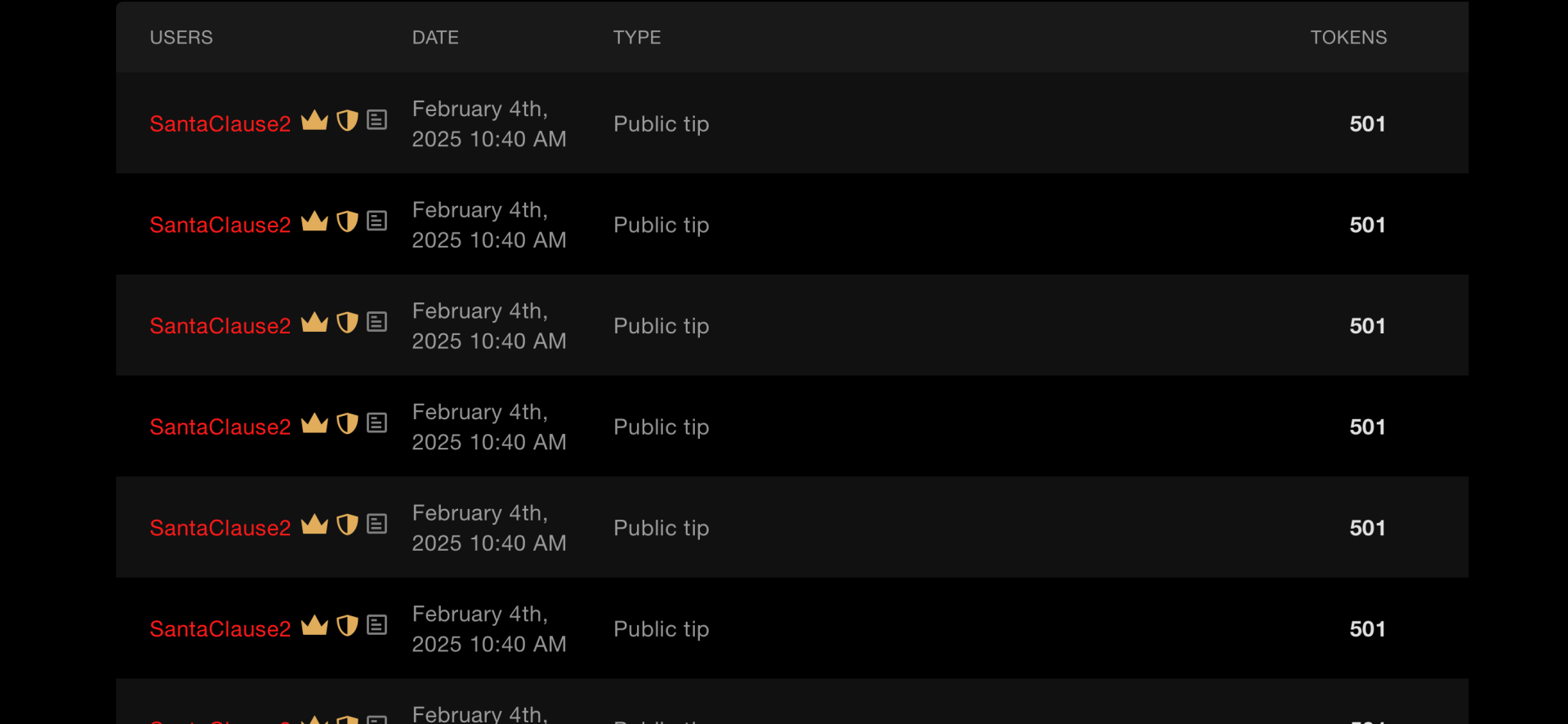This screenshot has width=1568, height=724.
Task: Open SantaClause2 profile in first row
Action: pyautogui.click(x=220, y=124)
